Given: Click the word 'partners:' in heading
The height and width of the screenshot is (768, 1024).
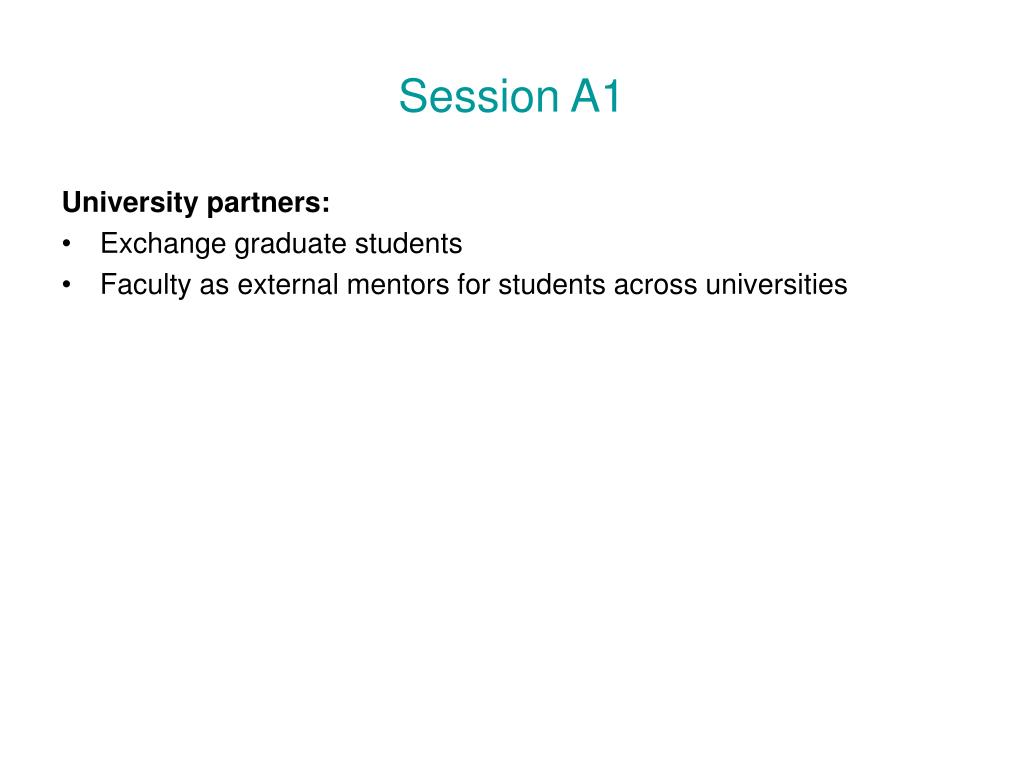Looking at the screenshot, I should (268, 204).
